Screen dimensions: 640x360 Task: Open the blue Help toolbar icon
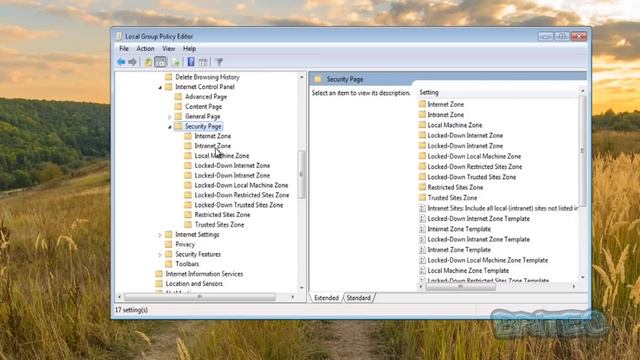click(x=191, y=62)
